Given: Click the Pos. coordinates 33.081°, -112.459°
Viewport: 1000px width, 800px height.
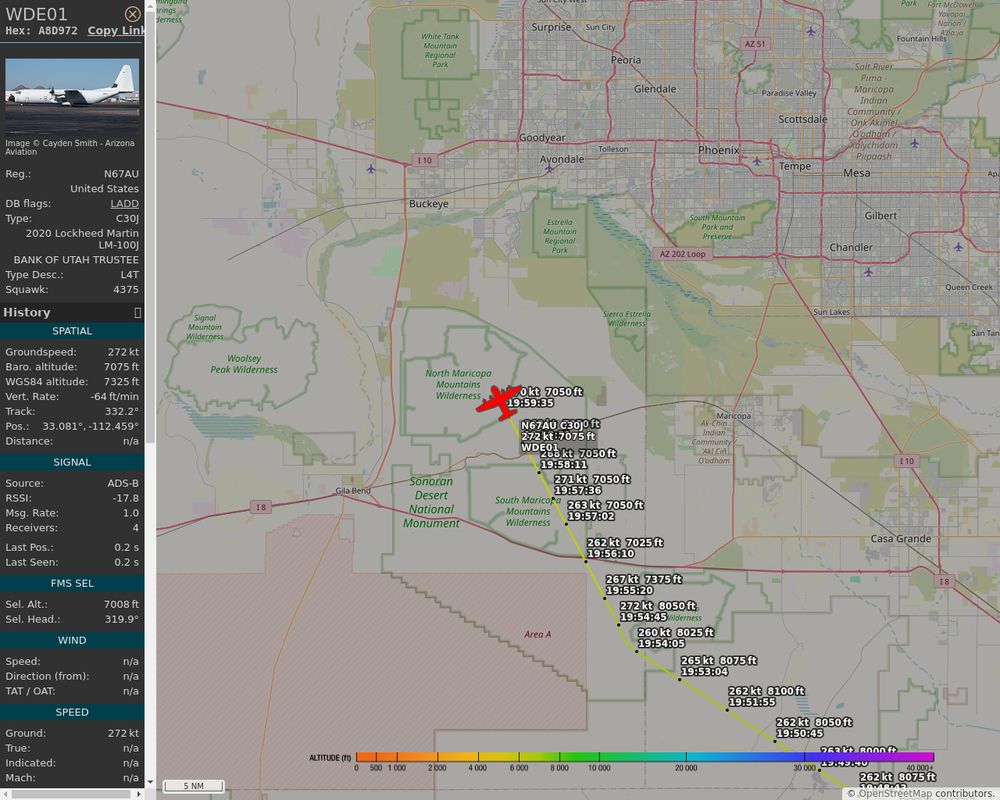Looking at the screenshot, I should (x=90, y=426).
